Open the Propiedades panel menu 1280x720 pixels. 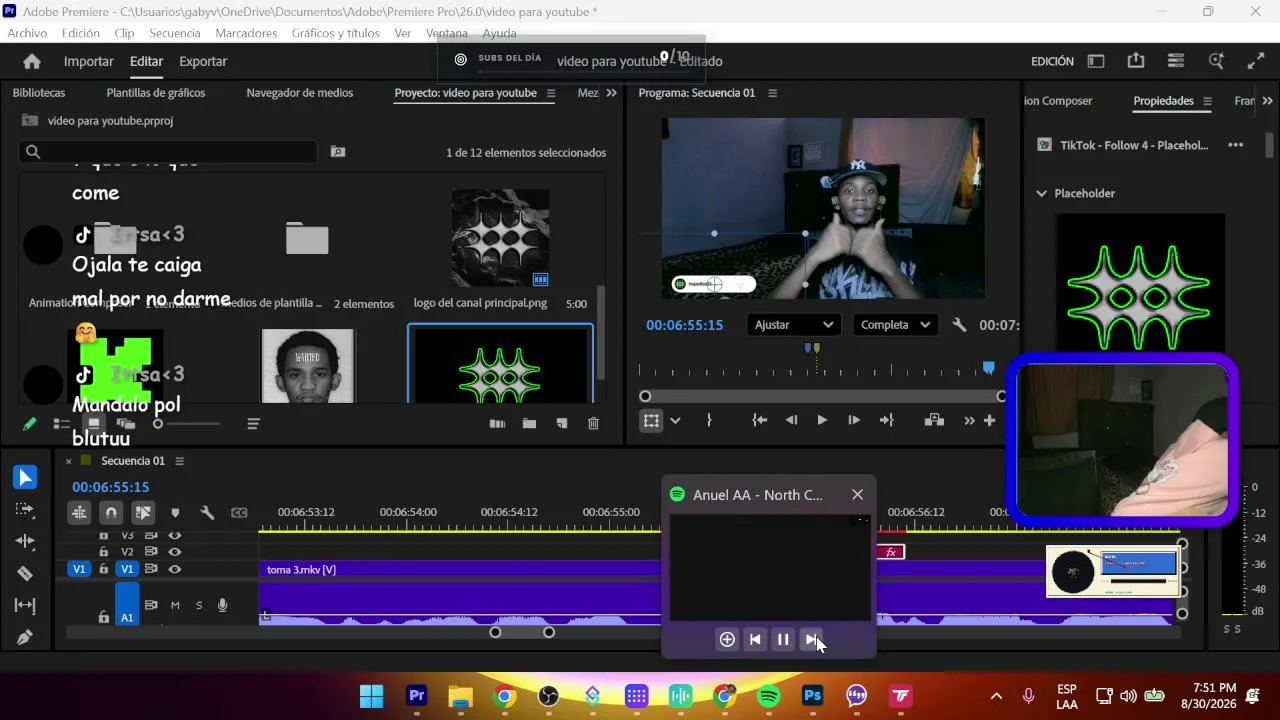[x=1207, y=101]
